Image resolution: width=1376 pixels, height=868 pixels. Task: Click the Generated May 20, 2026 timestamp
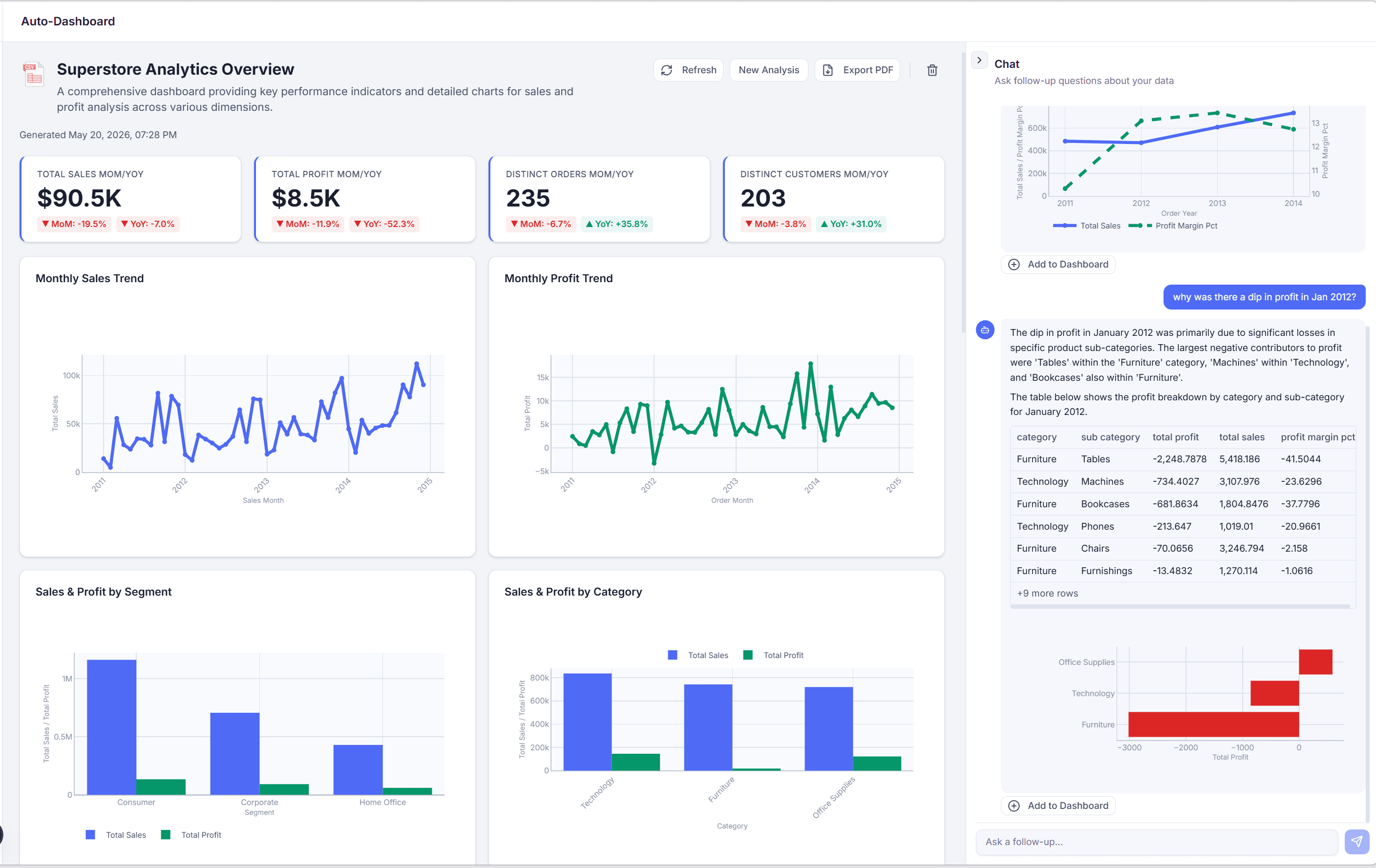click(x=98, y=135)
